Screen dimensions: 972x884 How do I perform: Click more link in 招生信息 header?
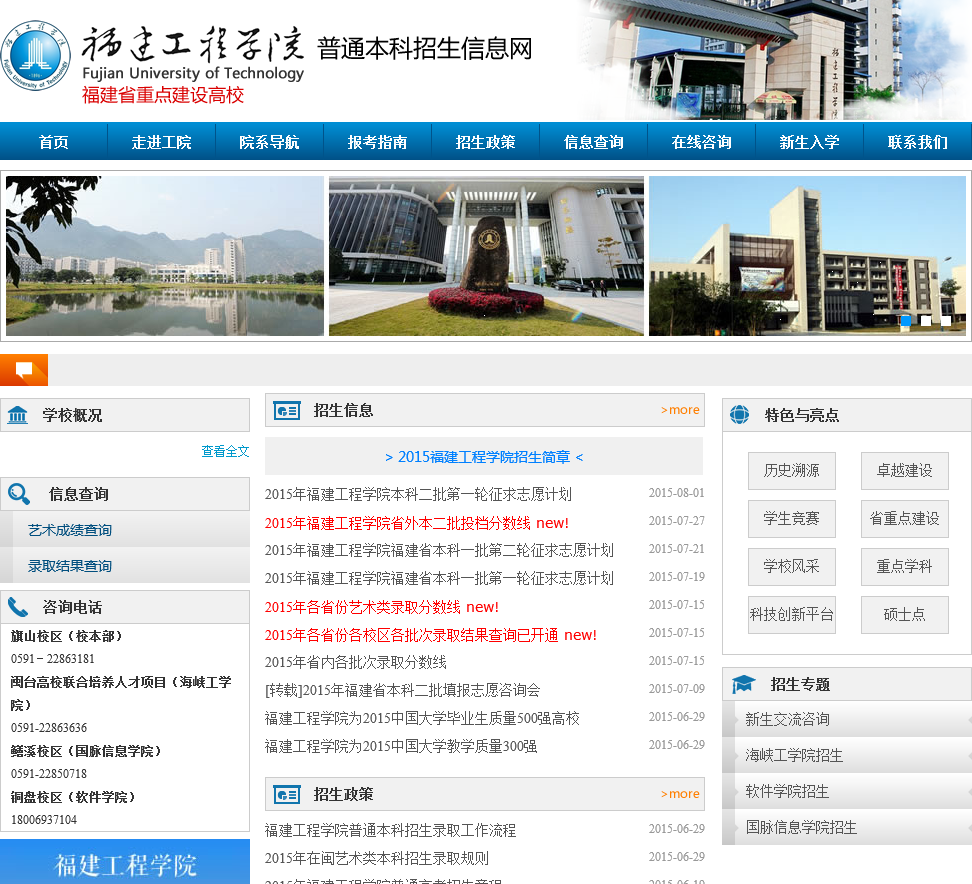pyautogui.click(x=680, y=410)
